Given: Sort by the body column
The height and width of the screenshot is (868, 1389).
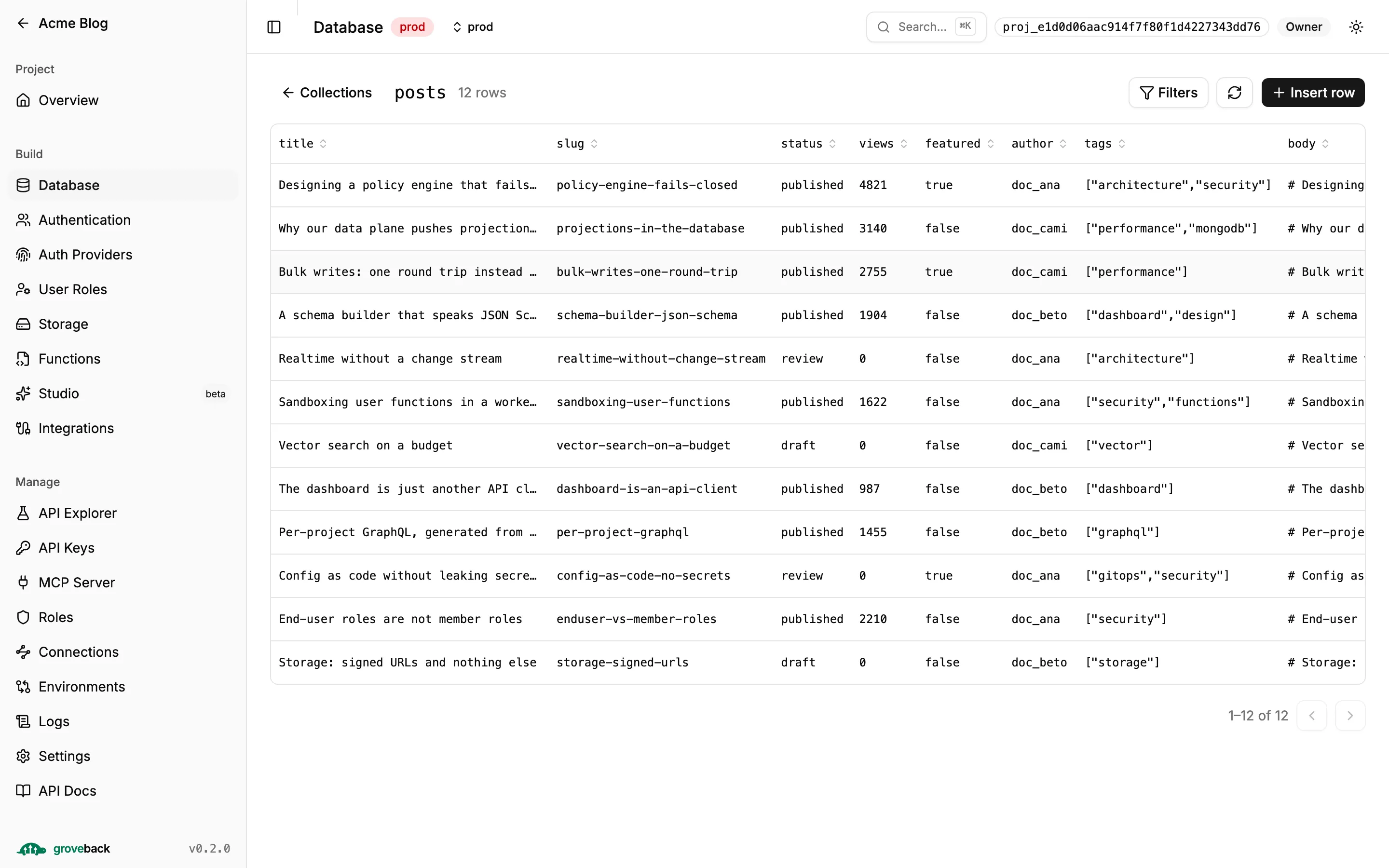Looking at the screenshot, I should coord(1307,144).
